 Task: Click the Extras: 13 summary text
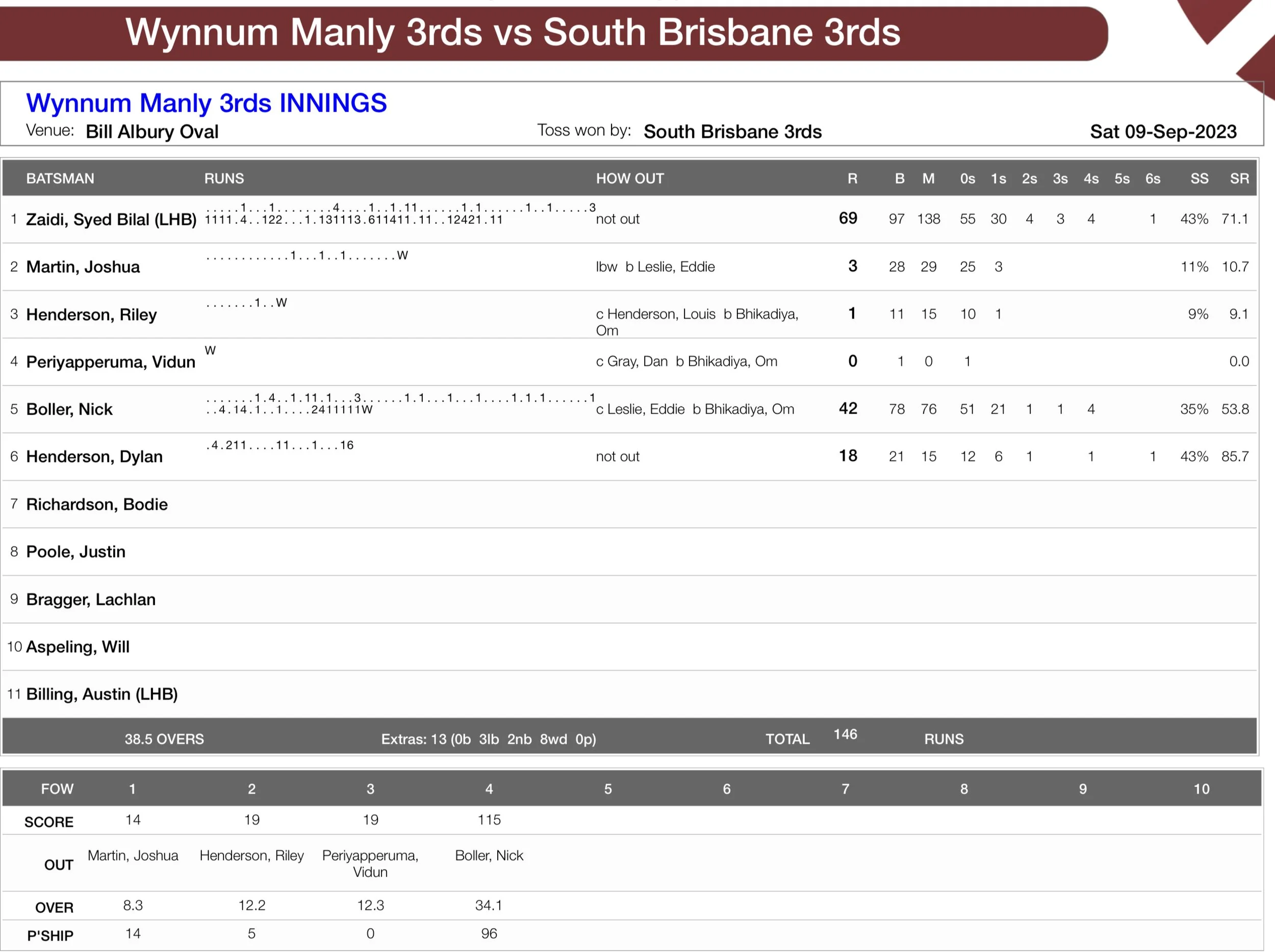[x=488, y=739]
